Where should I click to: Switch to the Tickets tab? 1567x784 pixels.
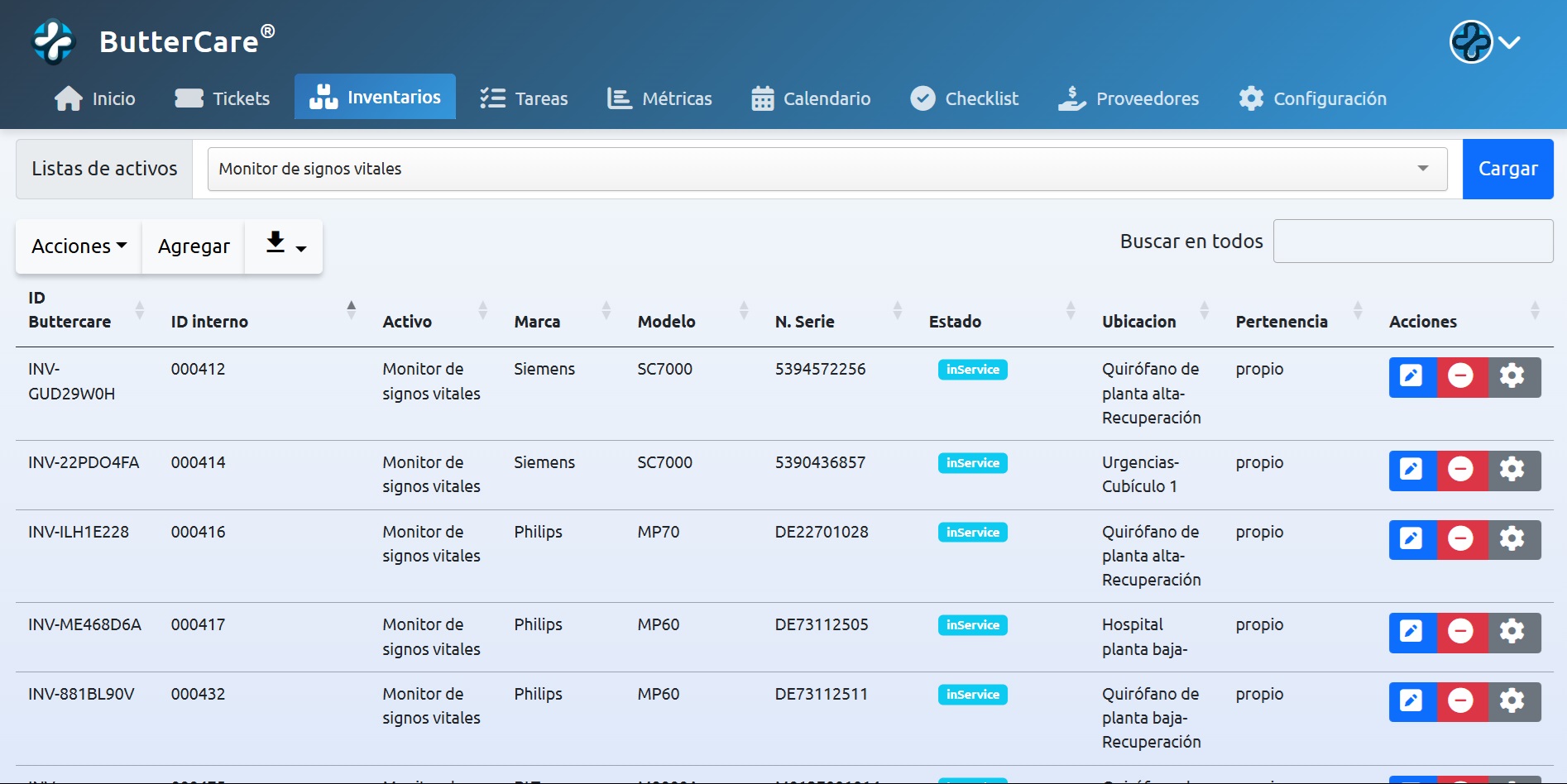(222, 98)
